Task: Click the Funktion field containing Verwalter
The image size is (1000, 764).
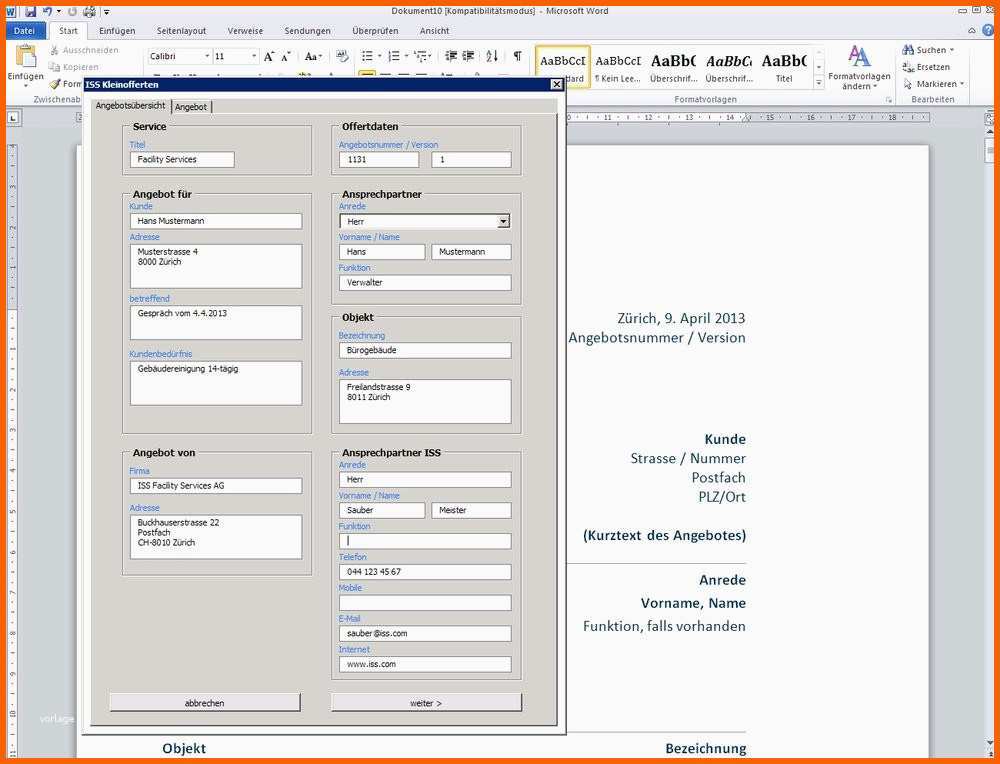Action: coord(425,283)
